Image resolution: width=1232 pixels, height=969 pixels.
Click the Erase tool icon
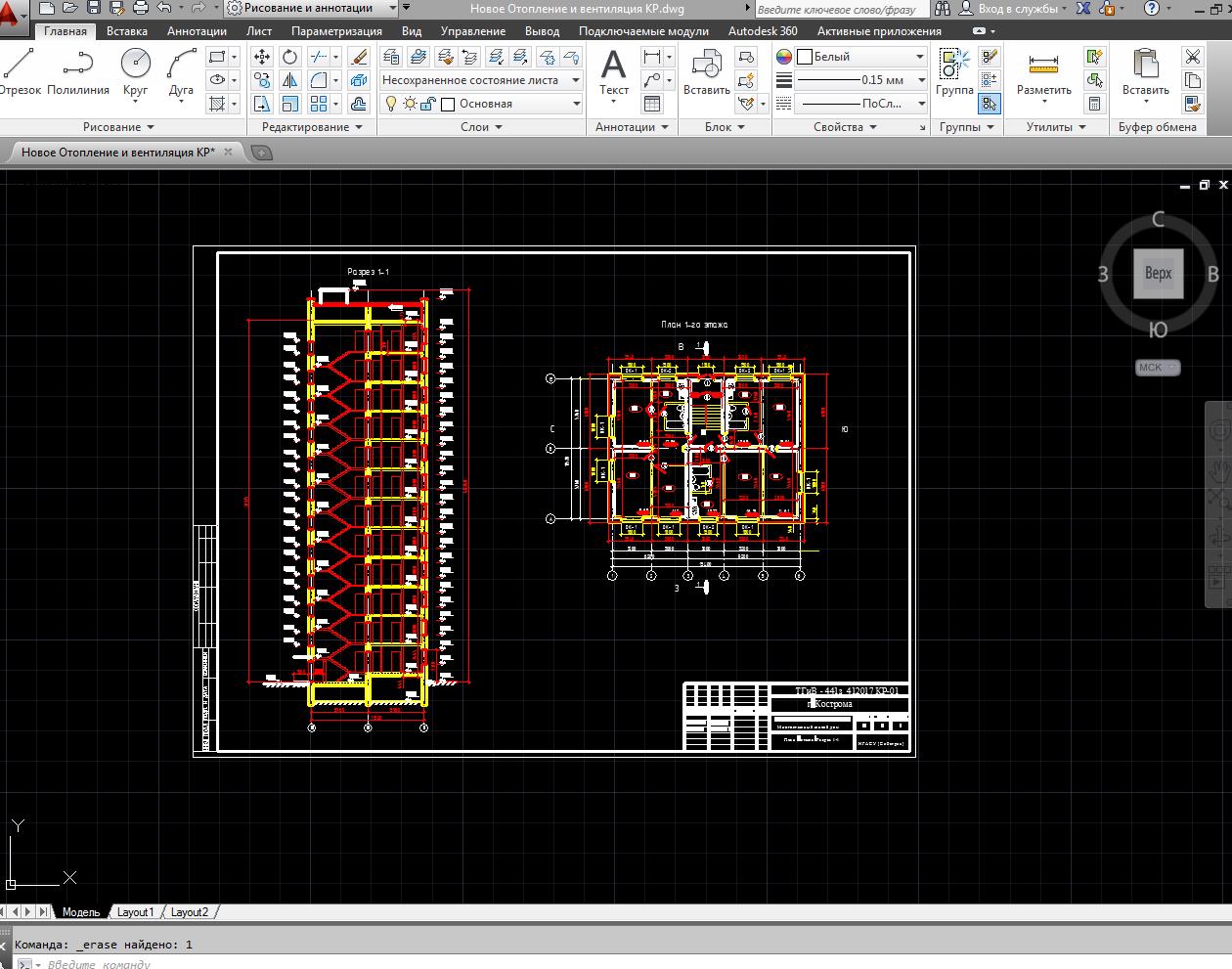[x=359, y=57]
